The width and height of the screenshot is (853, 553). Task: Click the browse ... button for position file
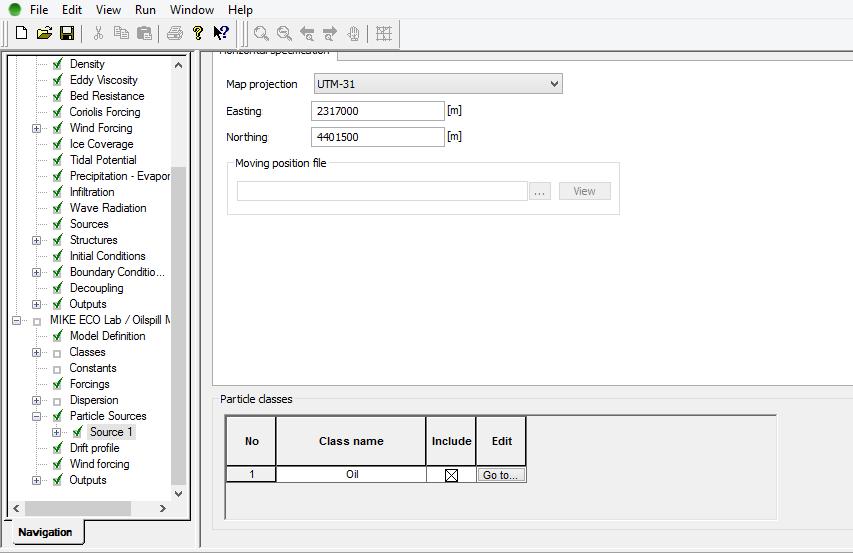coord(539,191)
